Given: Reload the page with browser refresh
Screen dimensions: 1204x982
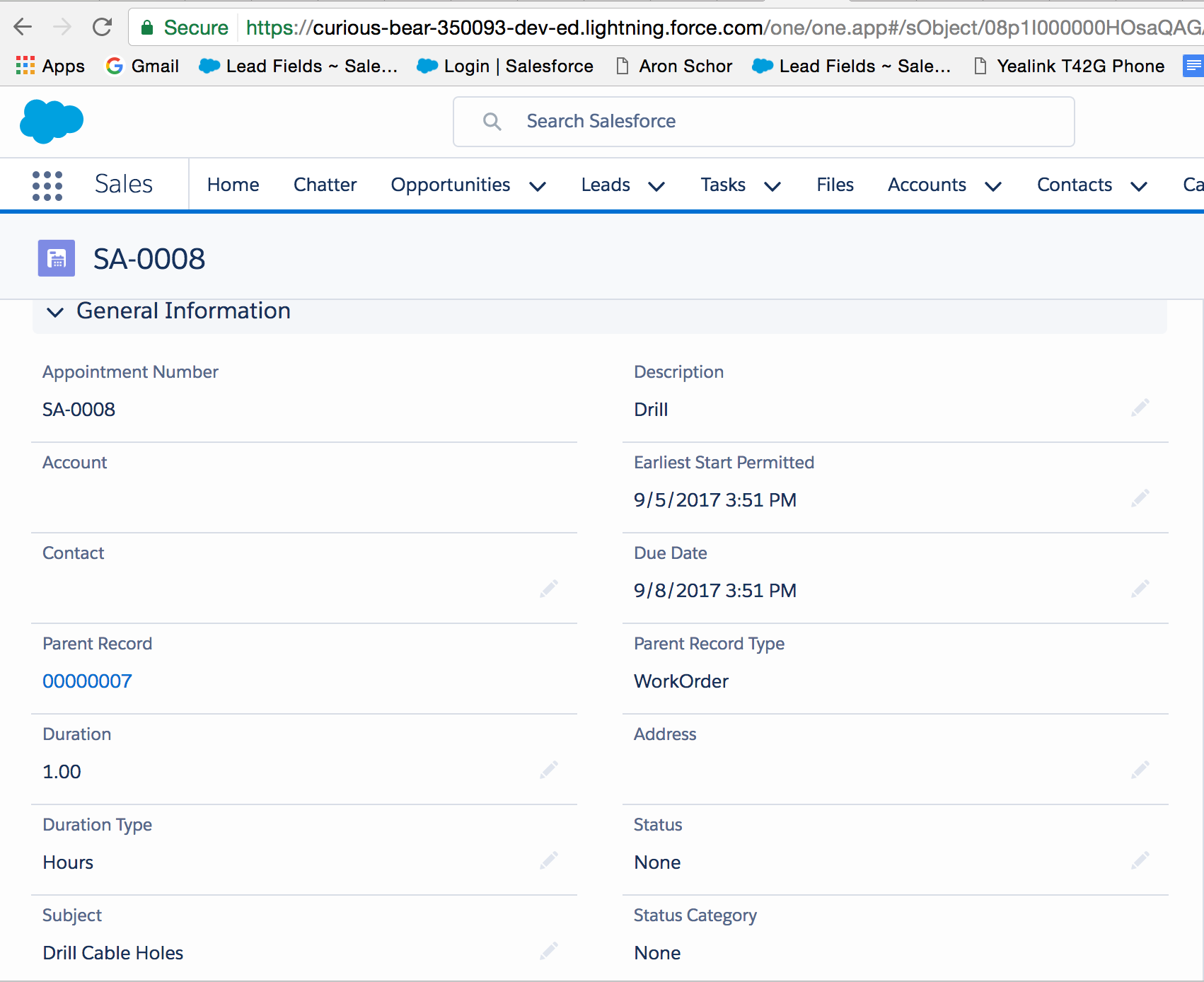Looking at the screenshot, I should coord(103,28).
